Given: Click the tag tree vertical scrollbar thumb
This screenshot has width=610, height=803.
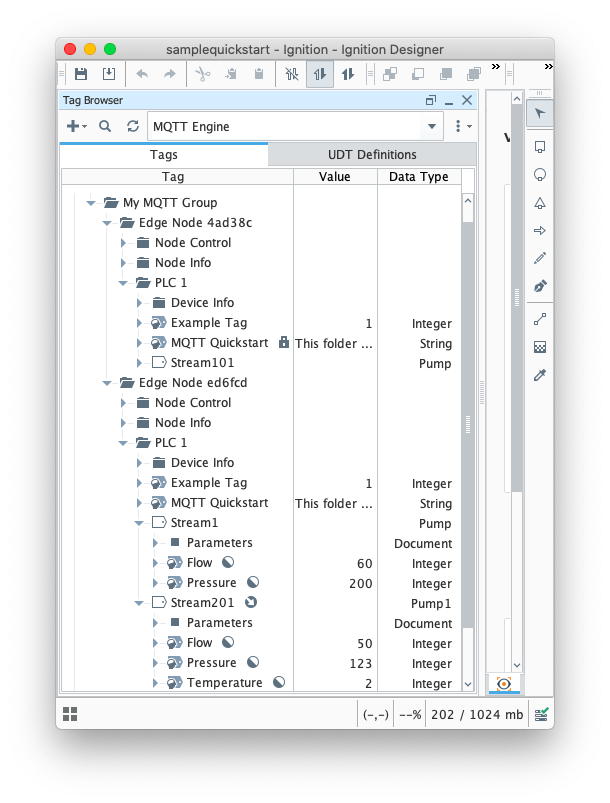Looking at the screenshot, I should click(x=467, y=424).
